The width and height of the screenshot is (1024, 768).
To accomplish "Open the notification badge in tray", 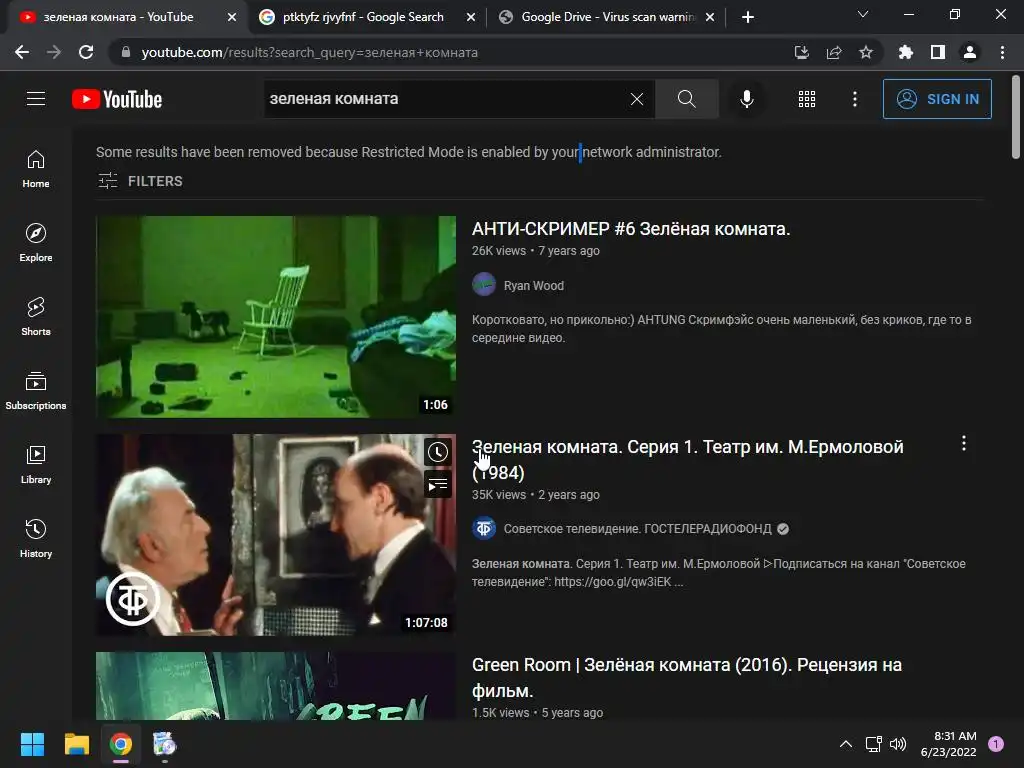I will coord(996,744).
